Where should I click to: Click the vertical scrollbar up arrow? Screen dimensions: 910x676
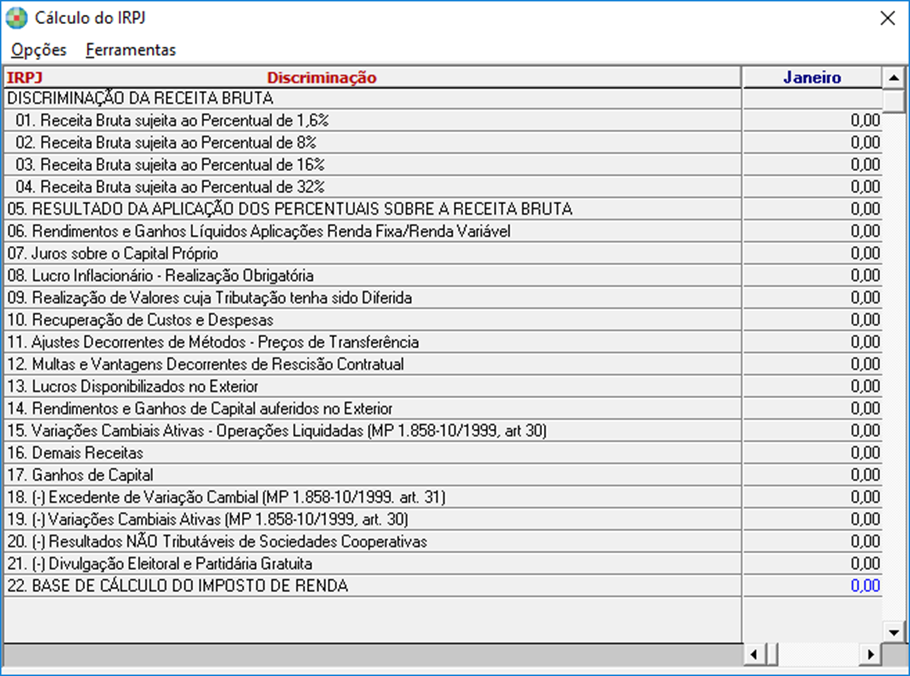894,78
